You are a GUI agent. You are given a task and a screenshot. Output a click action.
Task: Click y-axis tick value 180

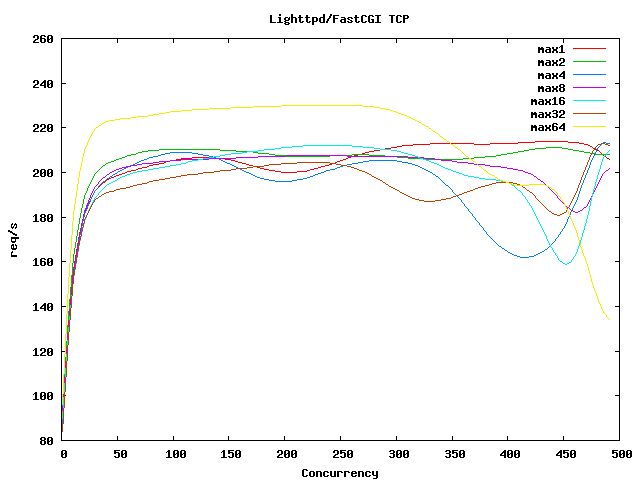pyautogui.click(x=43, y=218)
